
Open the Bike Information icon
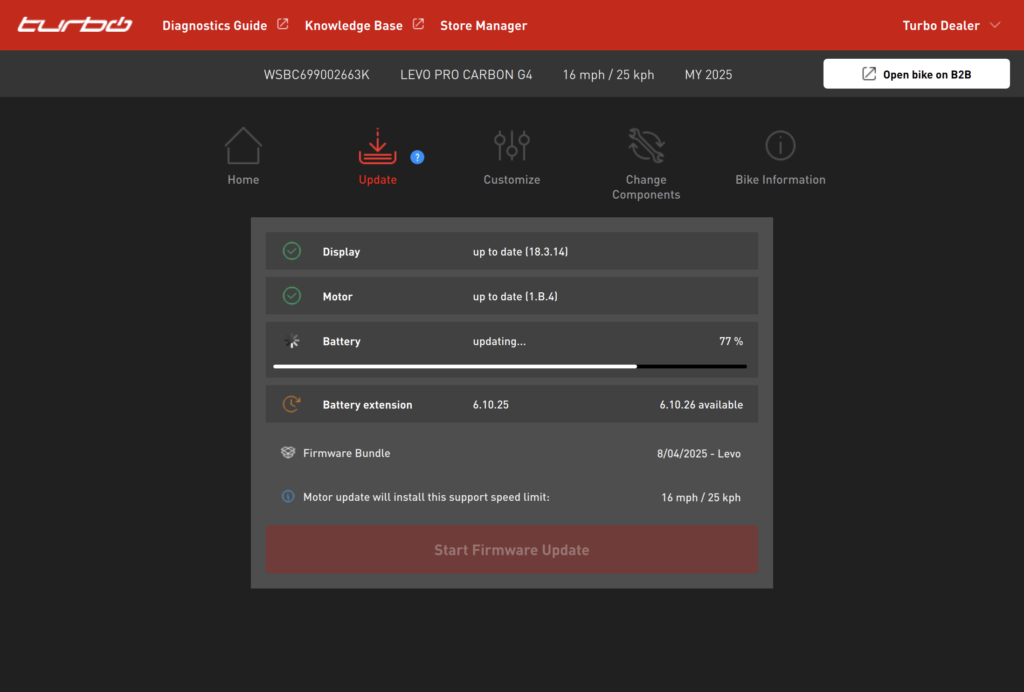780,146
